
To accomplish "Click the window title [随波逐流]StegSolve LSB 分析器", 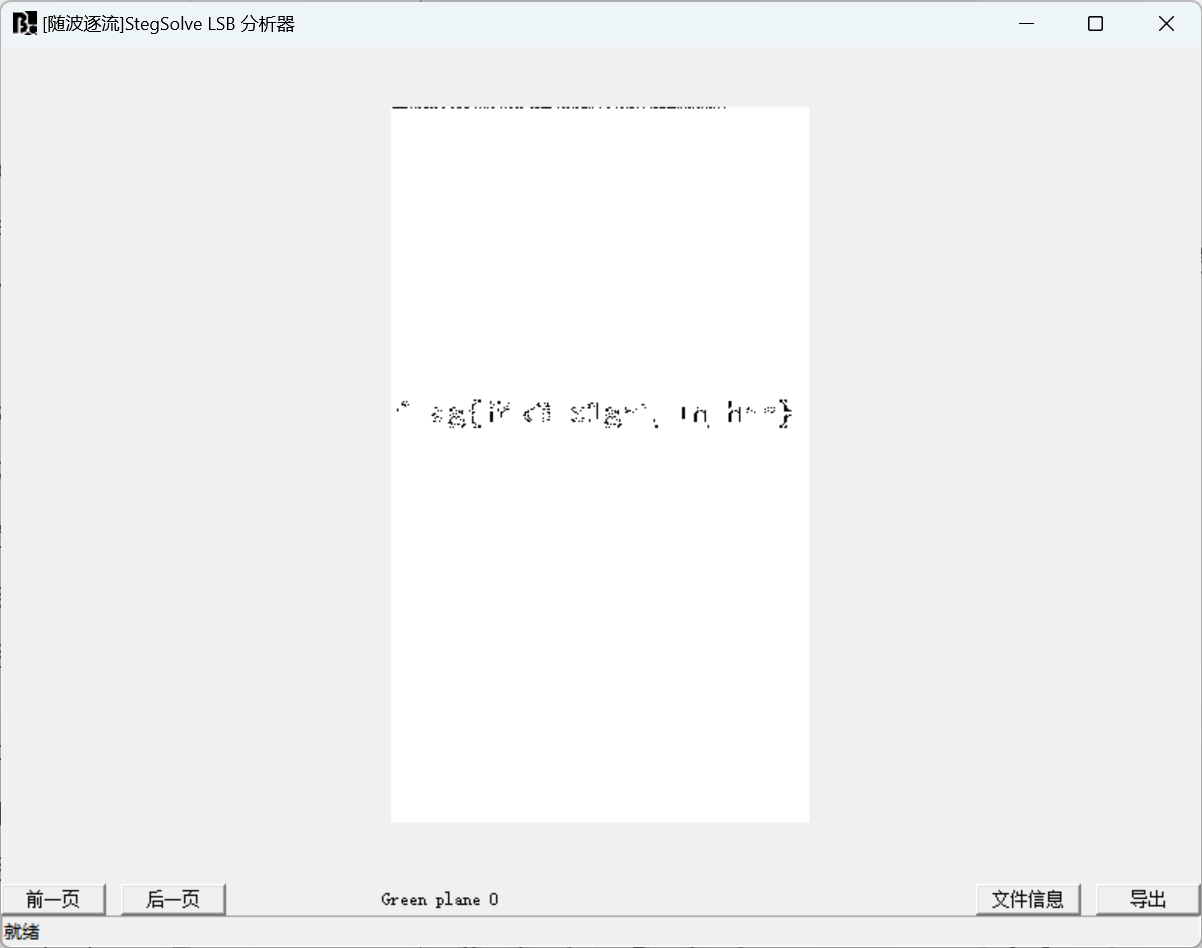I will click(165, 23).
